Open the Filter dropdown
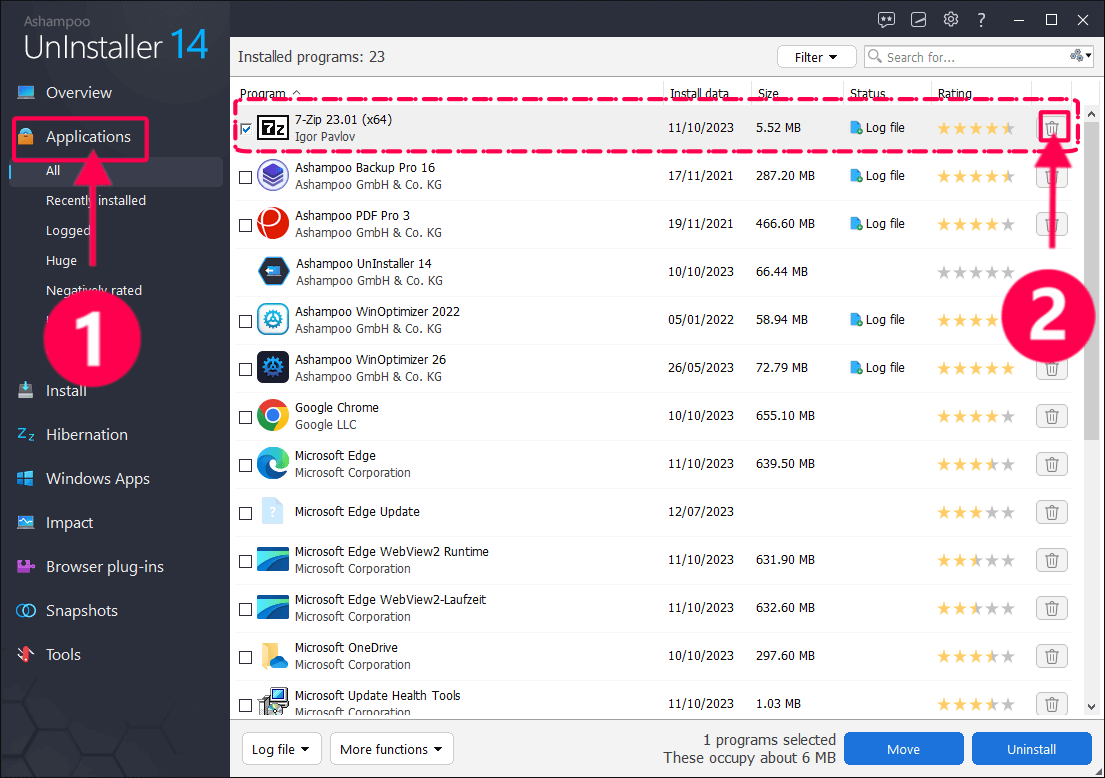The width and height of the screenshot is (1105, 778). coord(816,57)
